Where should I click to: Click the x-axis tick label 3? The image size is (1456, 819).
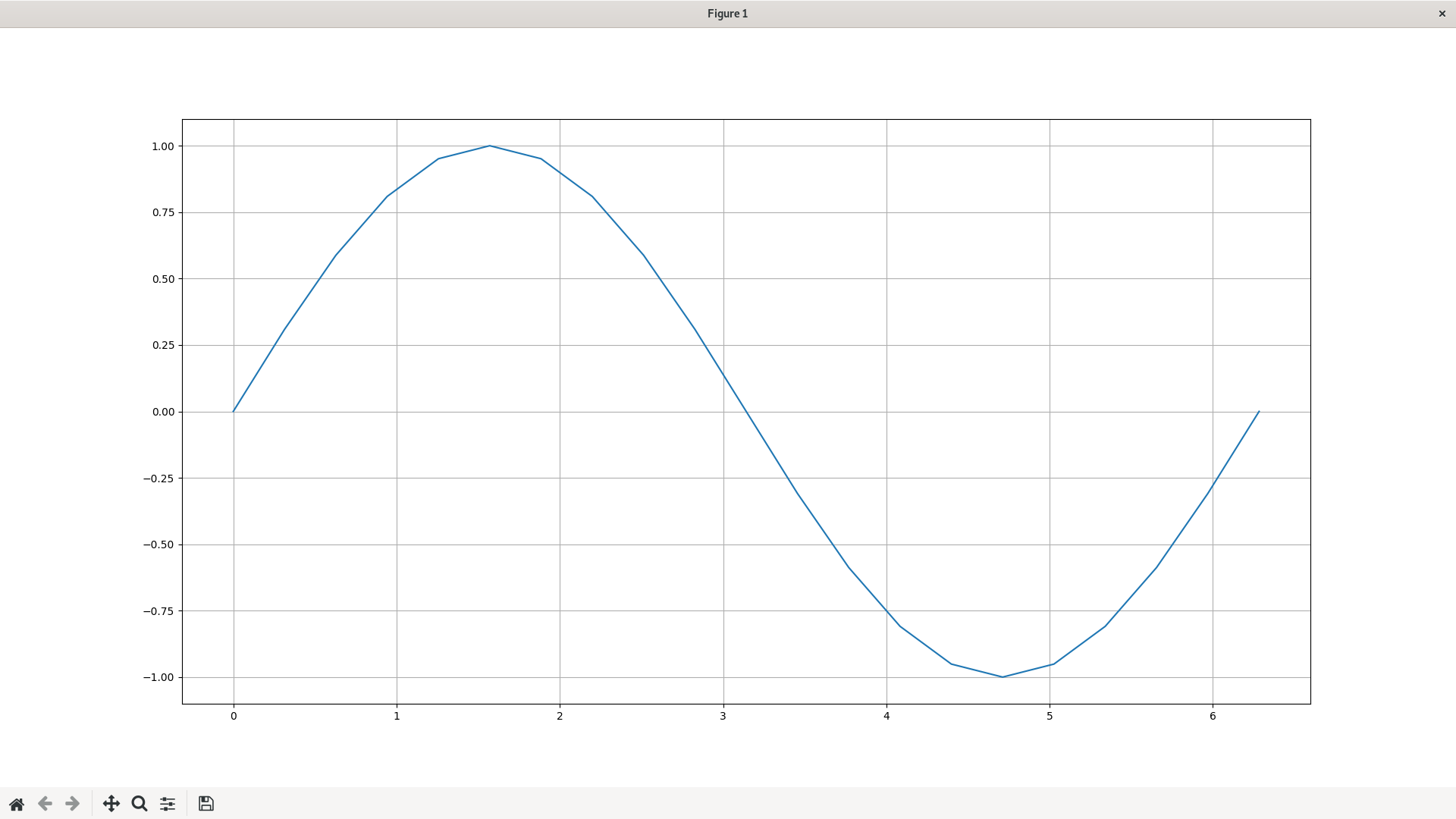[723, 716]
